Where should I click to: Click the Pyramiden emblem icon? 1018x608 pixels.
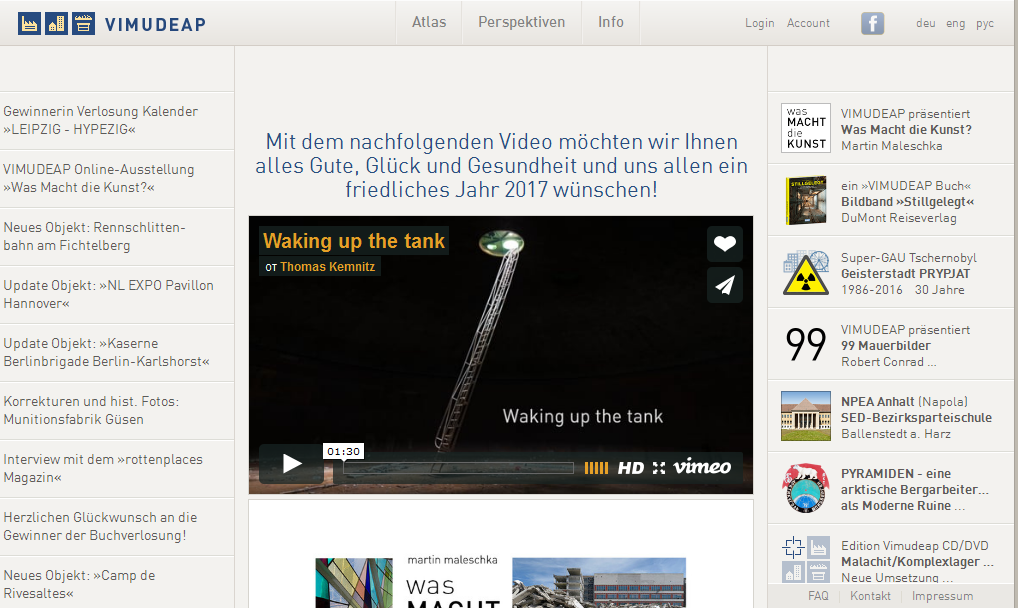(x=806, y=488)
